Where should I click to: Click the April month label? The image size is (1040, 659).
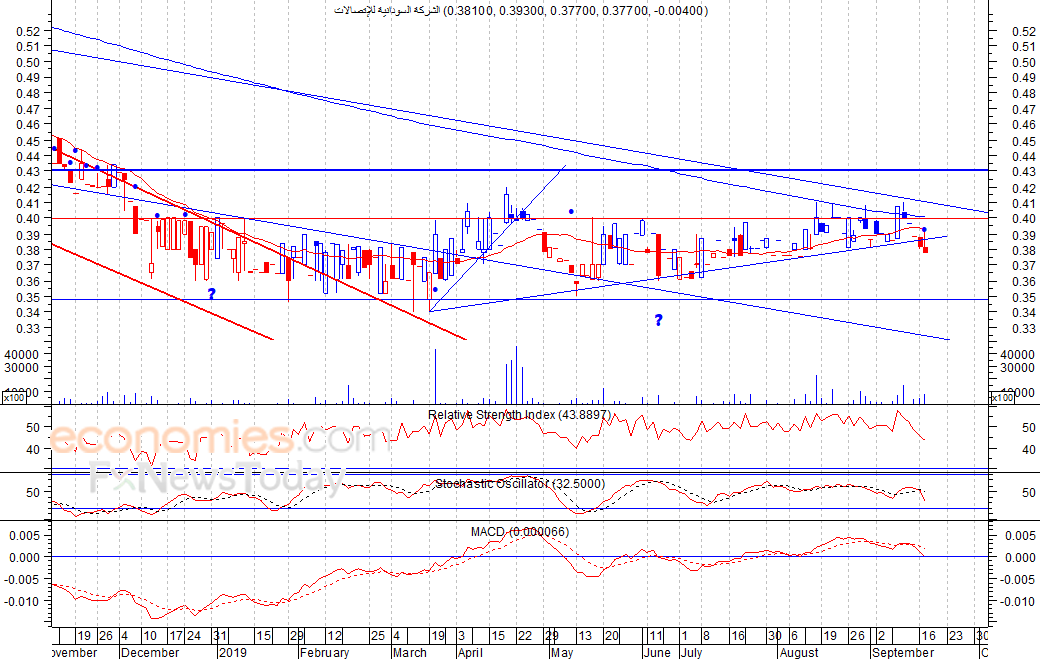[470, 652]
